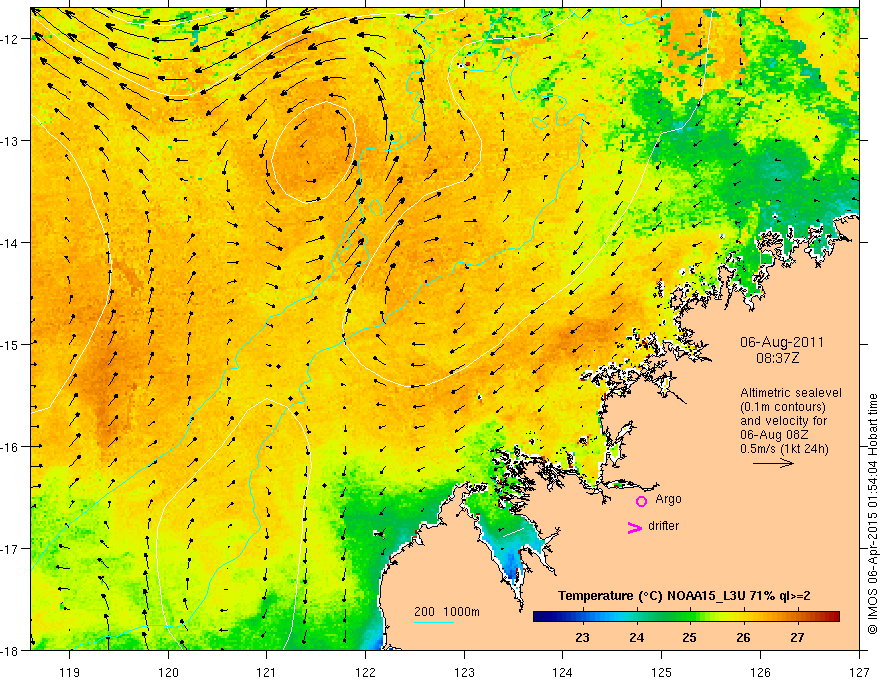The width and height of the screenshot is (880, 680).
Task: Click the -15 latitude axis label
Action: pos(10,345)
